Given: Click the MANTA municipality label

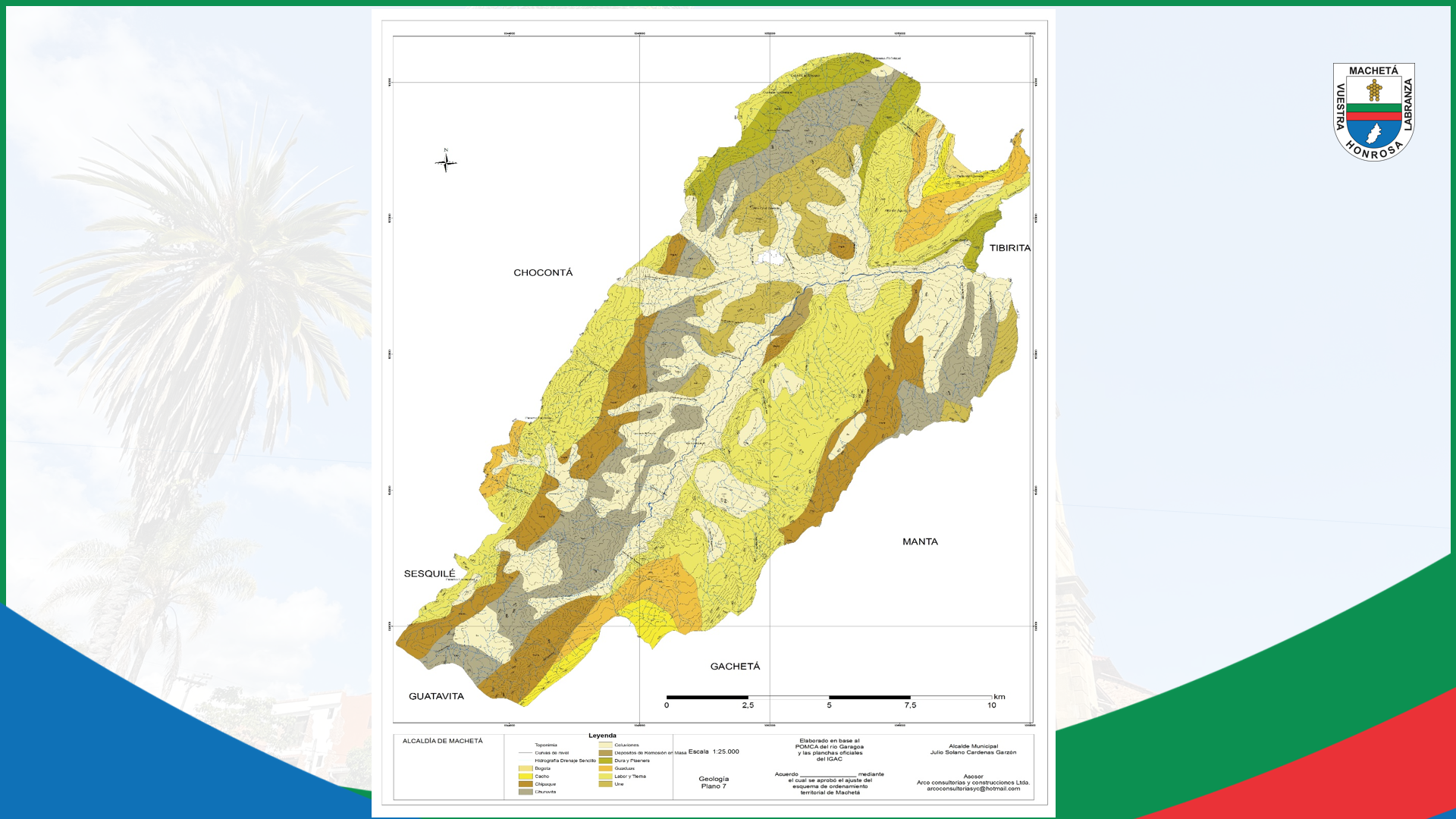Looking at the screenshot, I should (920, 541).
